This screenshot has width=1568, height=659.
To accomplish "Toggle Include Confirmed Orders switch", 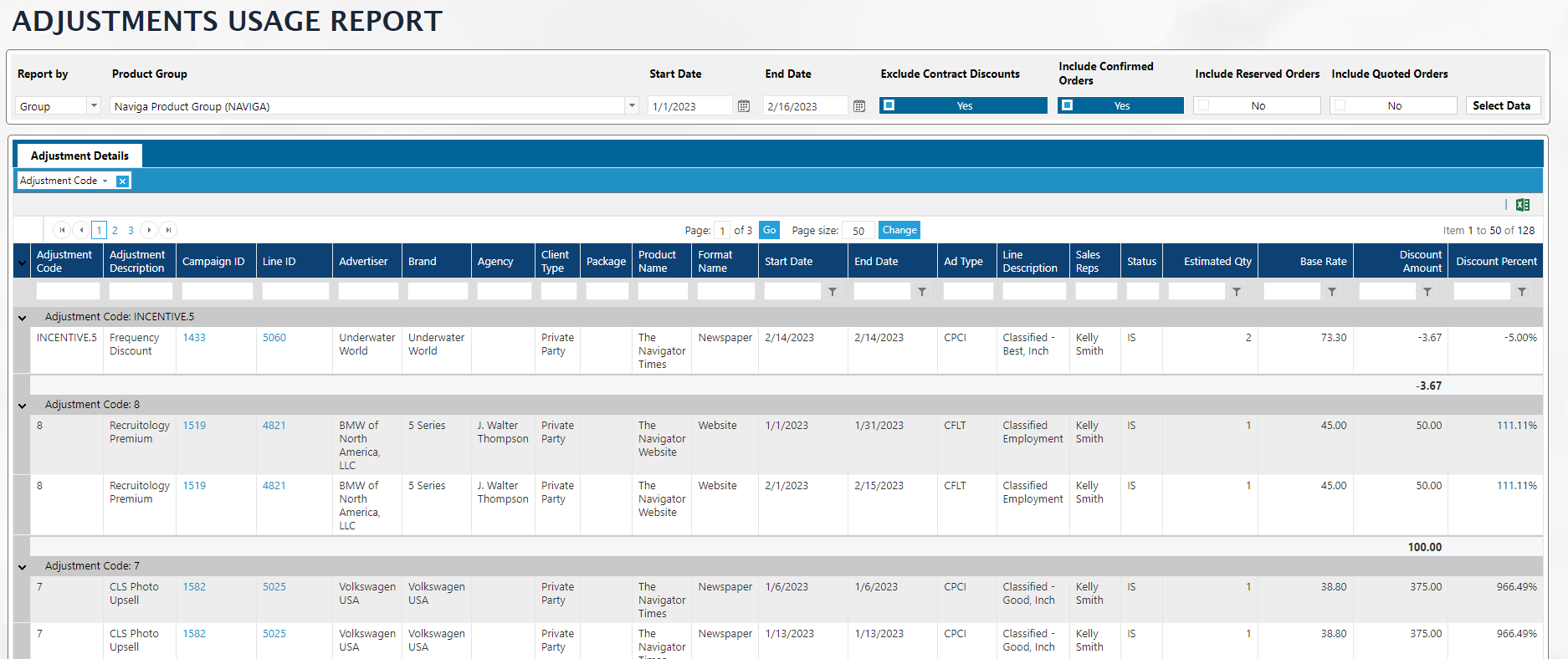I will (1120, 105).
